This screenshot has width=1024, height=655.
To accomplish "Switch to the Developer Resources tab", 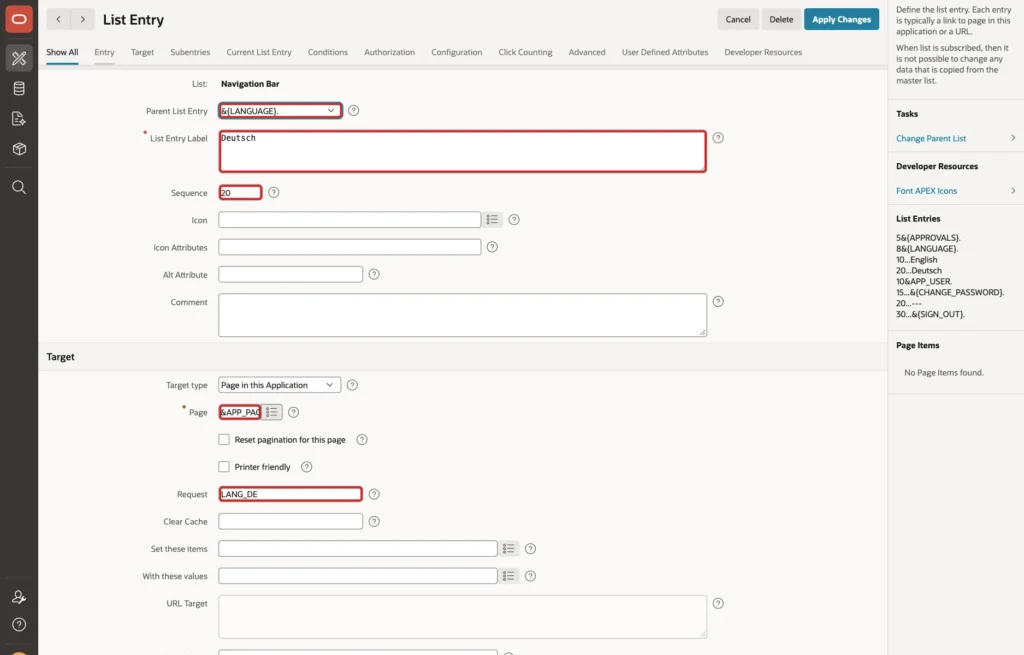I will click(x=763, y=52).
